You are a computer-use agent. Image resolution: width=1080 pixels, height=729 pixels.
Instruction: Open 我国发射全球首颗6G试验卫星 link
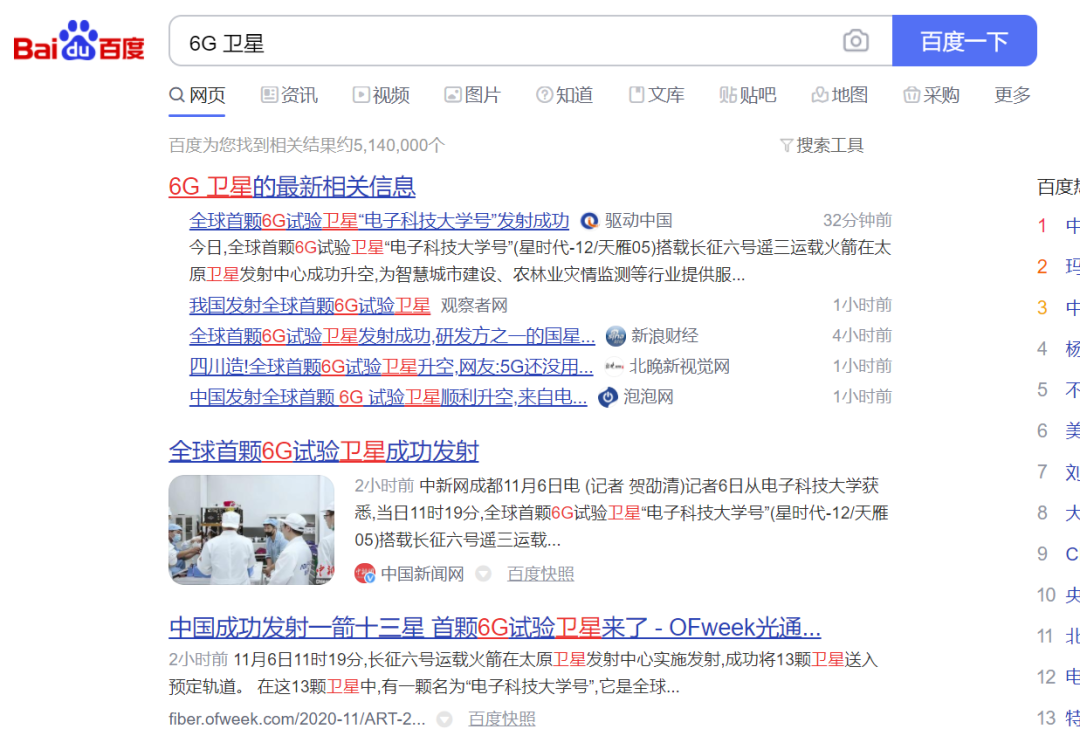pyautogui.click(x=310, y=305)
